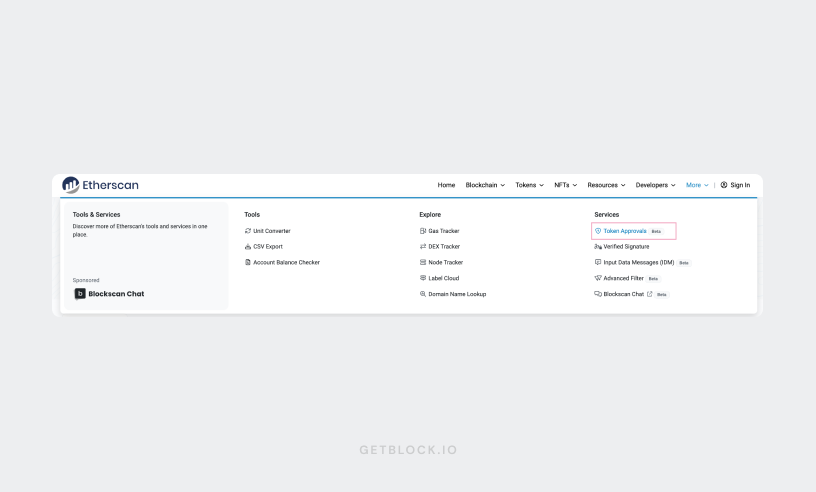Click the Input Data Messages chat icon

coord(598,262)
